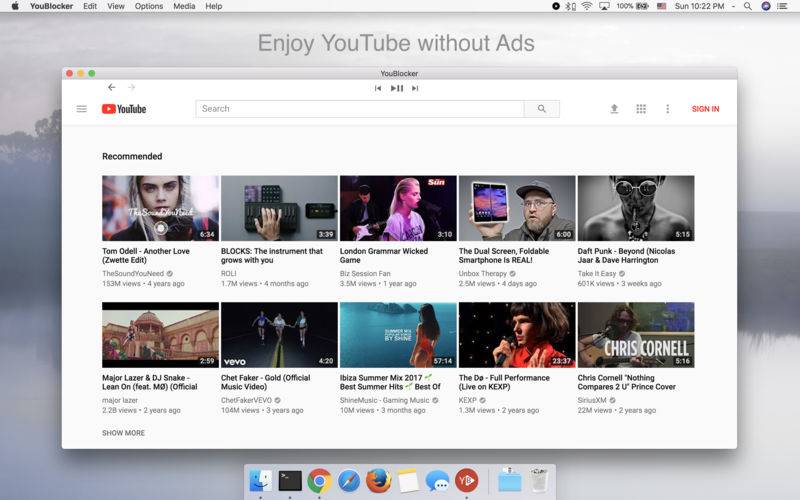This screenshot has width=800, height=500.
Task: Open Tom Odell Another Love thumbnail
Action: click(160, 208)
